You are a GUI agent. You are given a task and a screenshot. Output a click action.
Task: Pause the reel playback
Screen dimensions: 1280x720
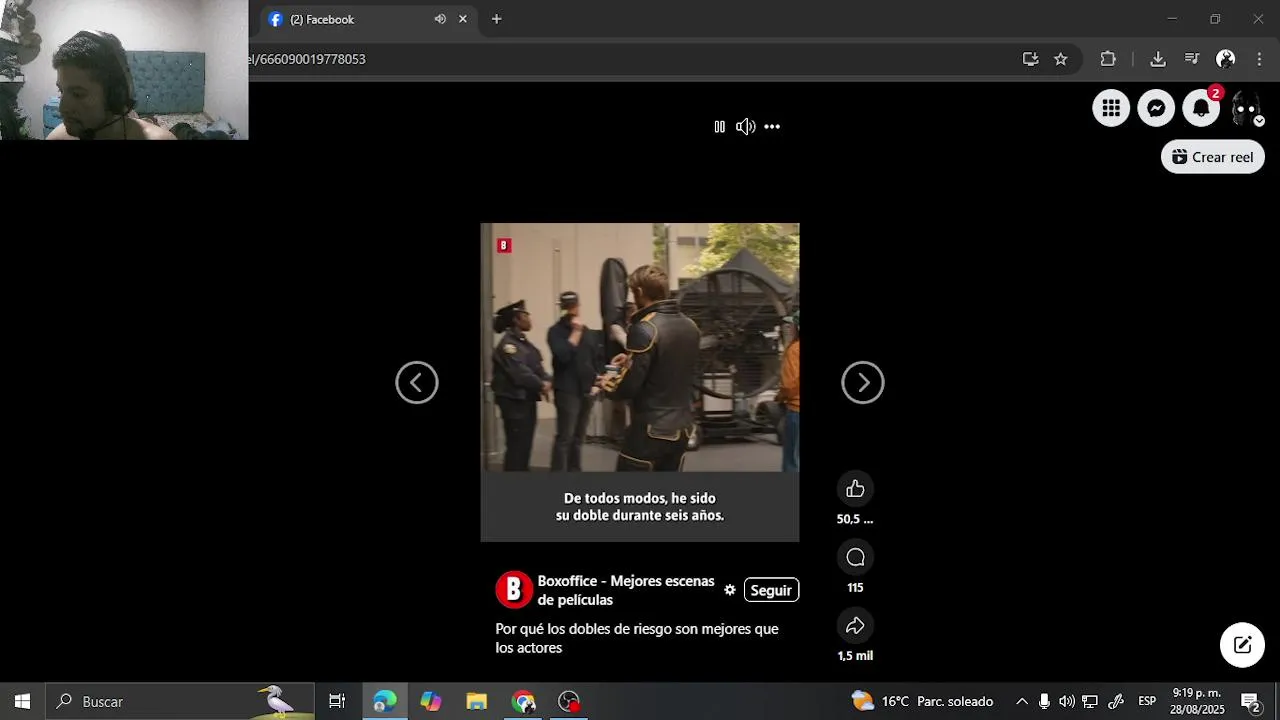pos(719,127)
